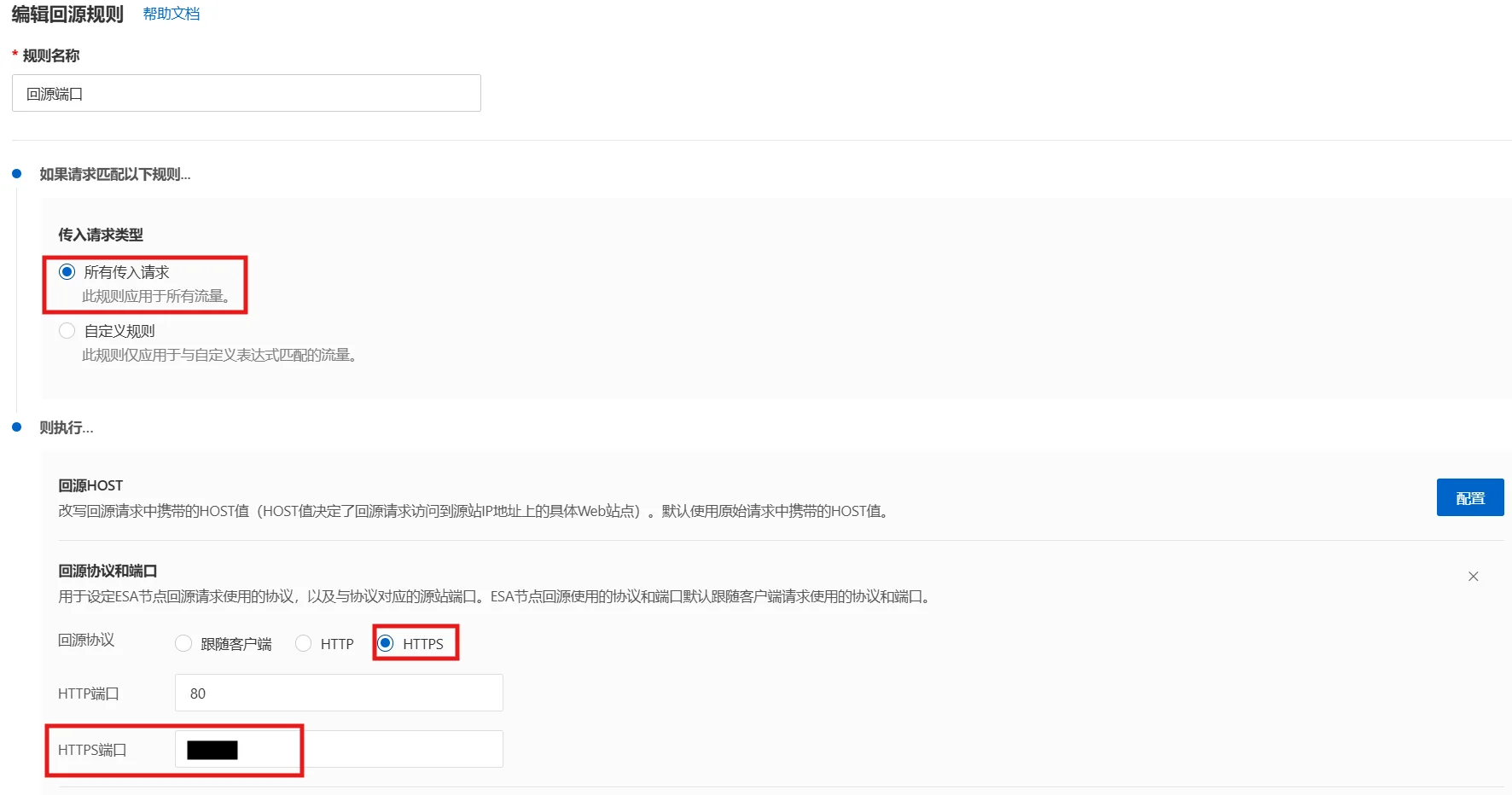Select the 所有传入请求 radio button
Image resolution: width=1512 pixels, height=795 pixels.
(67, 272)
